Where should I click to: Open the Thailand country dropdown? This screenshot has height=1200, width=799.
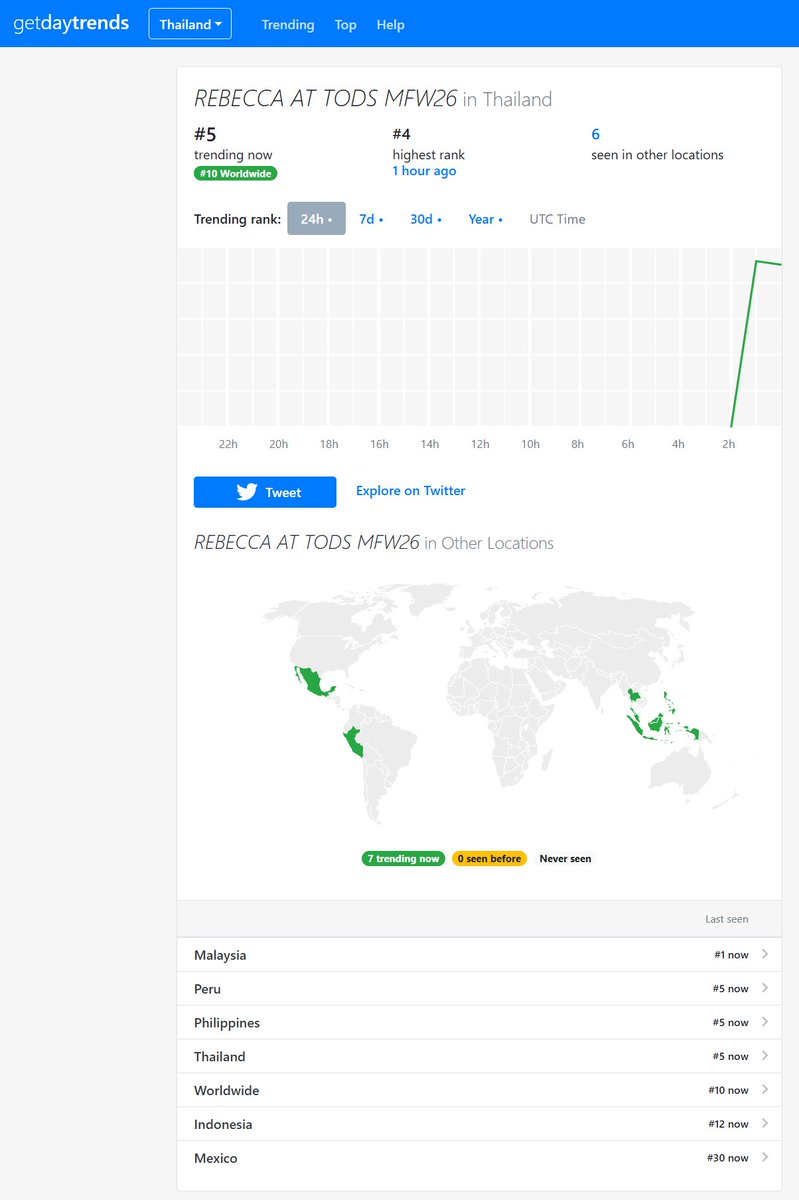tap(190, 24)
